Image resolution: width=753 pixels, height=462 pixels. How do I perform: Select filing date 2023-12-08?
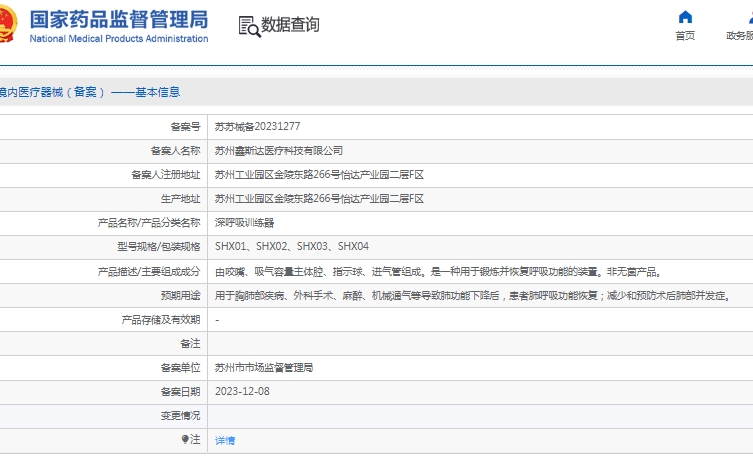[242, 391]
